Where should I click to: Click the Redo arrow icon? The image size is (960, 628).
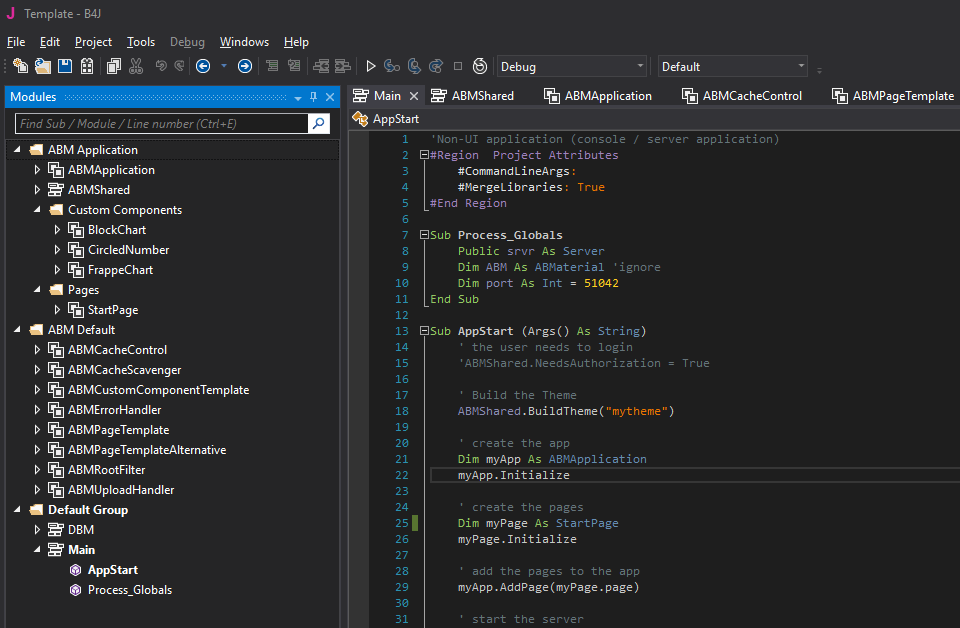tap(179, 65)
